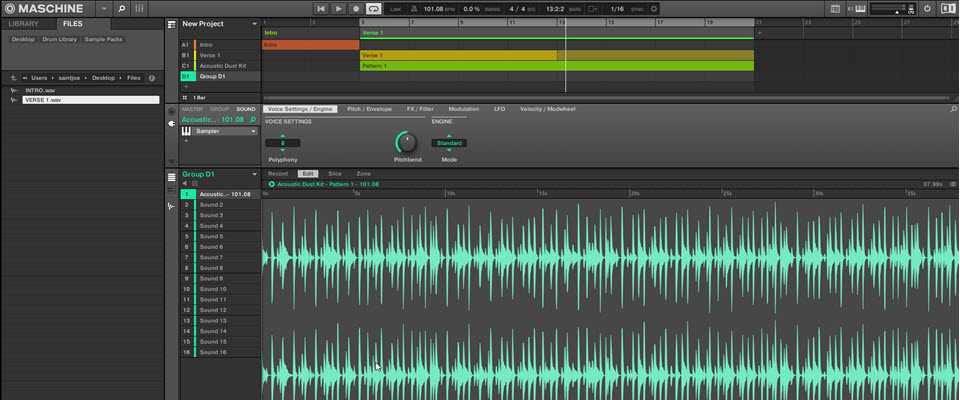Arm the Record button in transport
The width and height of the screenshot is (960, 400).
tap(356, 9)
